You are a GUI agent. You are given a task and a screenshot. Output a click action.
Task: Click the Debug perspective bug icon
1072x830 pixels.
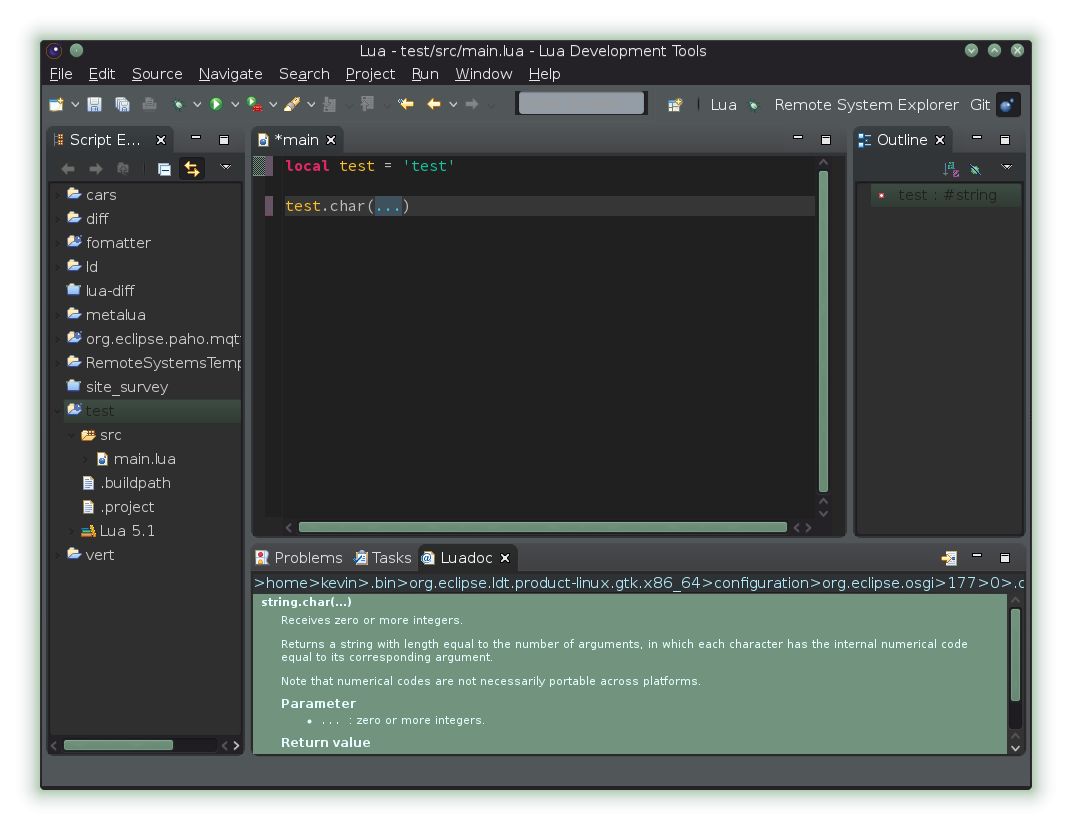(754, 105)
